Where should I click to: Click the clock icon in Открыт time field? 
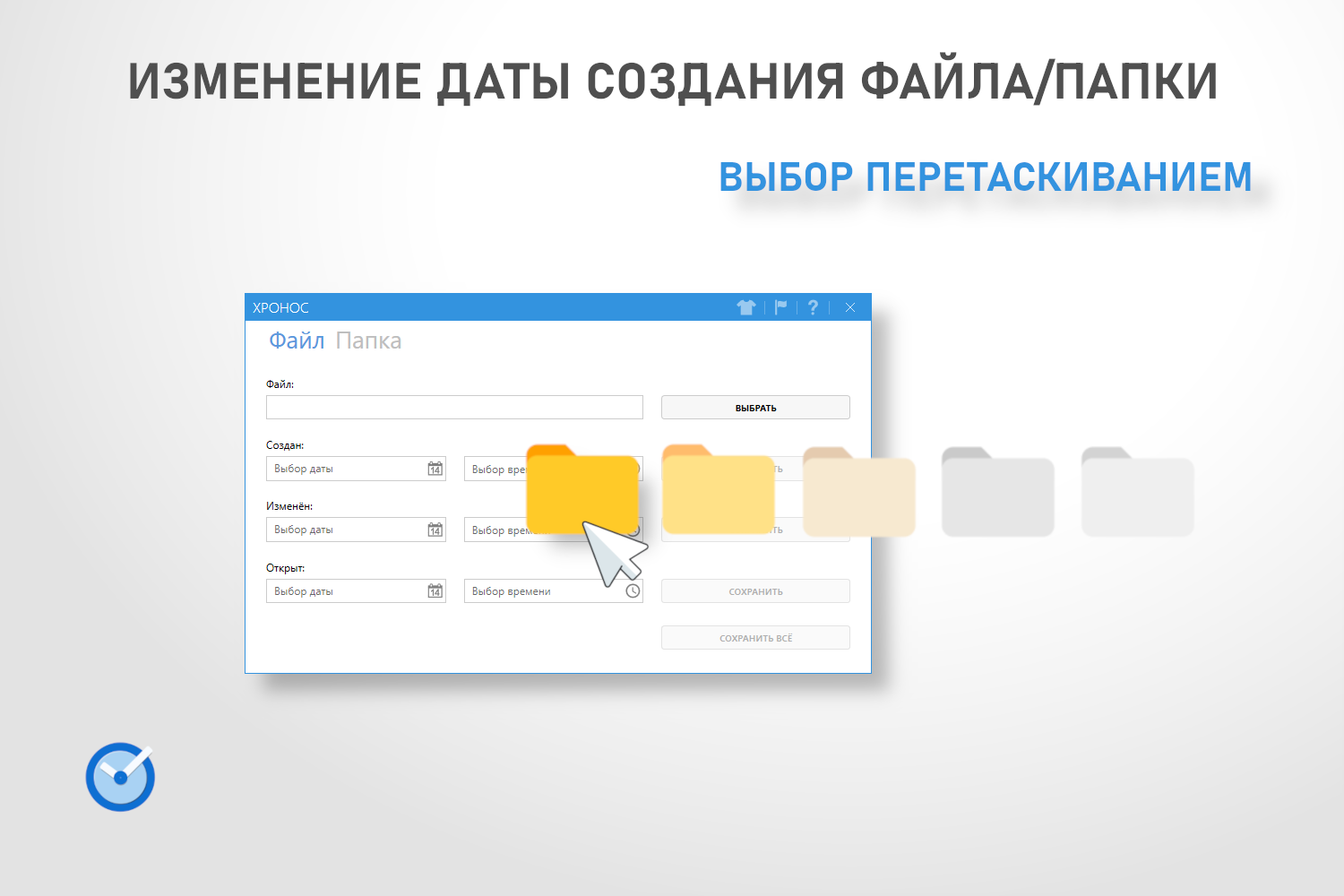pos(633,591)
